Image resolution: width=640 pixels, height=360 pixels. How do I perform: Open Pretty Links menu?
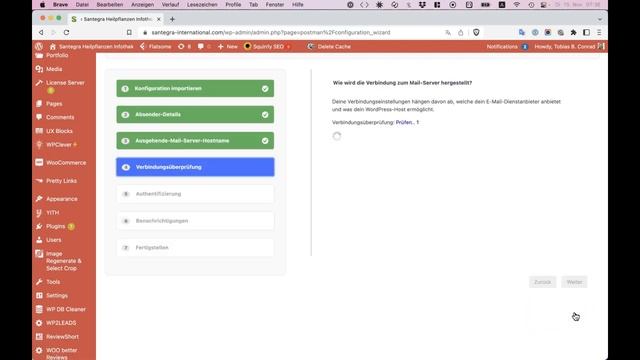tap(61, 180)
